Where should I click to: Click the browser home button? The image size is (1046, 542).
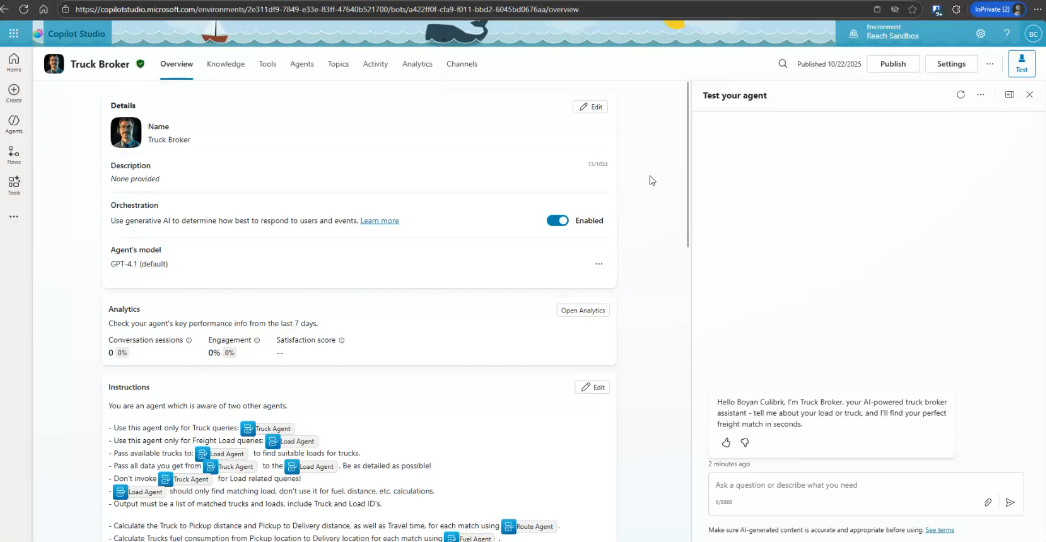coord(43,9)
